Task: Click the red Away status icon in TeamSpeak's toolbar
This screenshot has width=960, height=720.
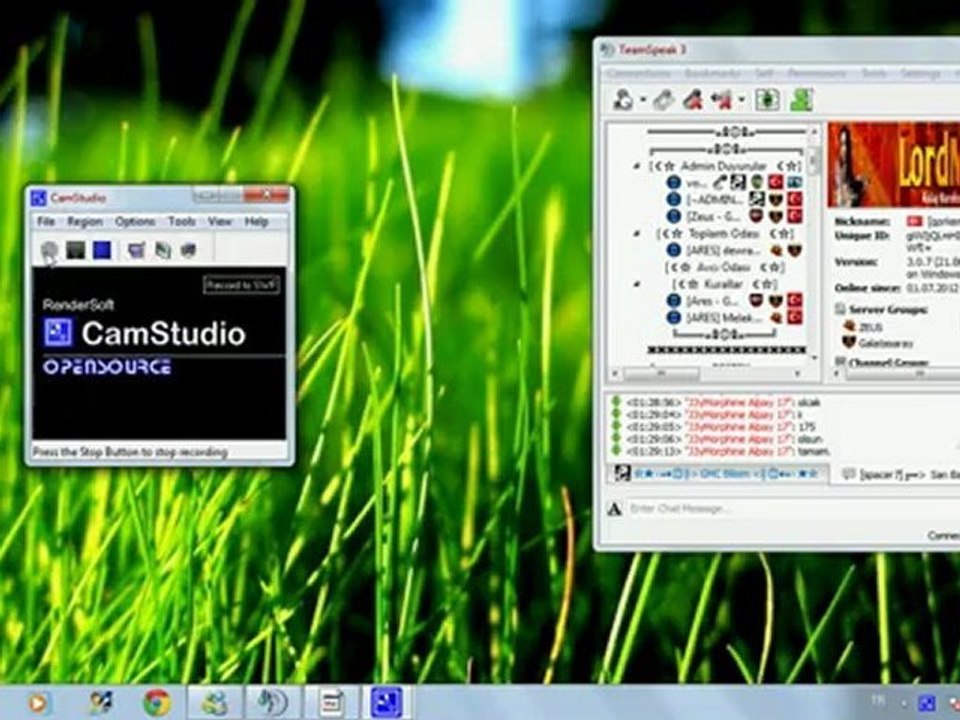Action: click(x=722, y=99)
